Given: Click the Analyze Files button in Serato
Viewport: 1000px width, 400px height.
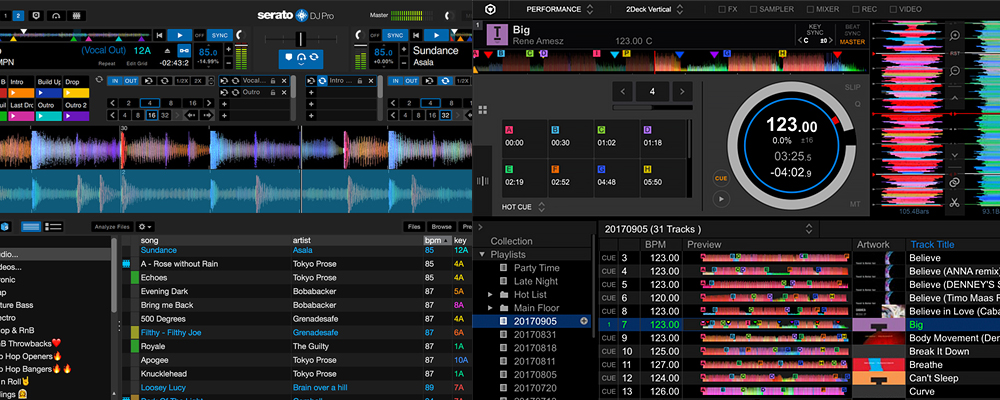Looking at the screenshot, I should [x=112, y=226].
